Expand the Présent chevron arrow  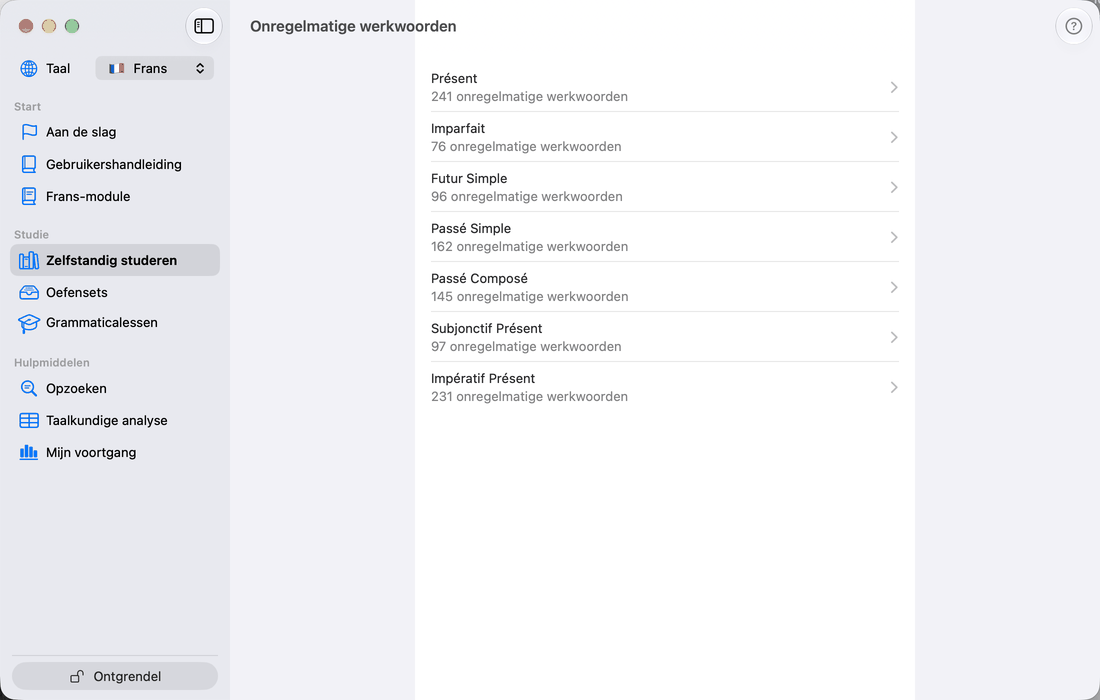click(894, 87)
